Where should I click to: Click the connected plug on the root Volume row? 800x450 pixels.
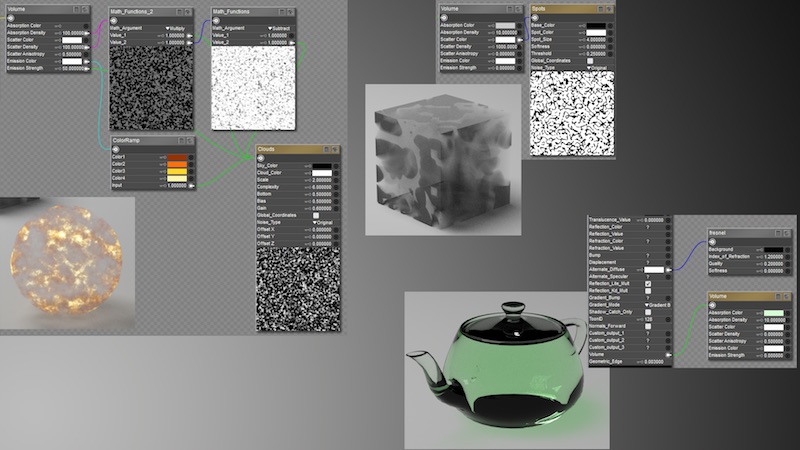pos(668,354)
